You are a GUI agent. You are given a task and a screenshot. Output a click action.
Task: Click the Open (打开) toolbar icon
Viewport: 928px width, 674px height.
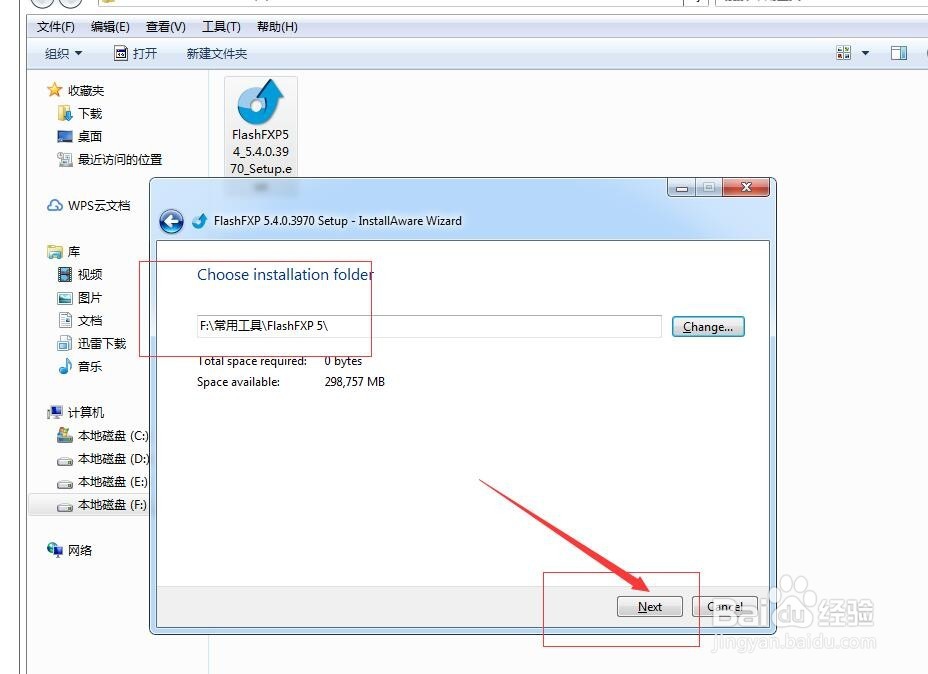coord(121,53)
